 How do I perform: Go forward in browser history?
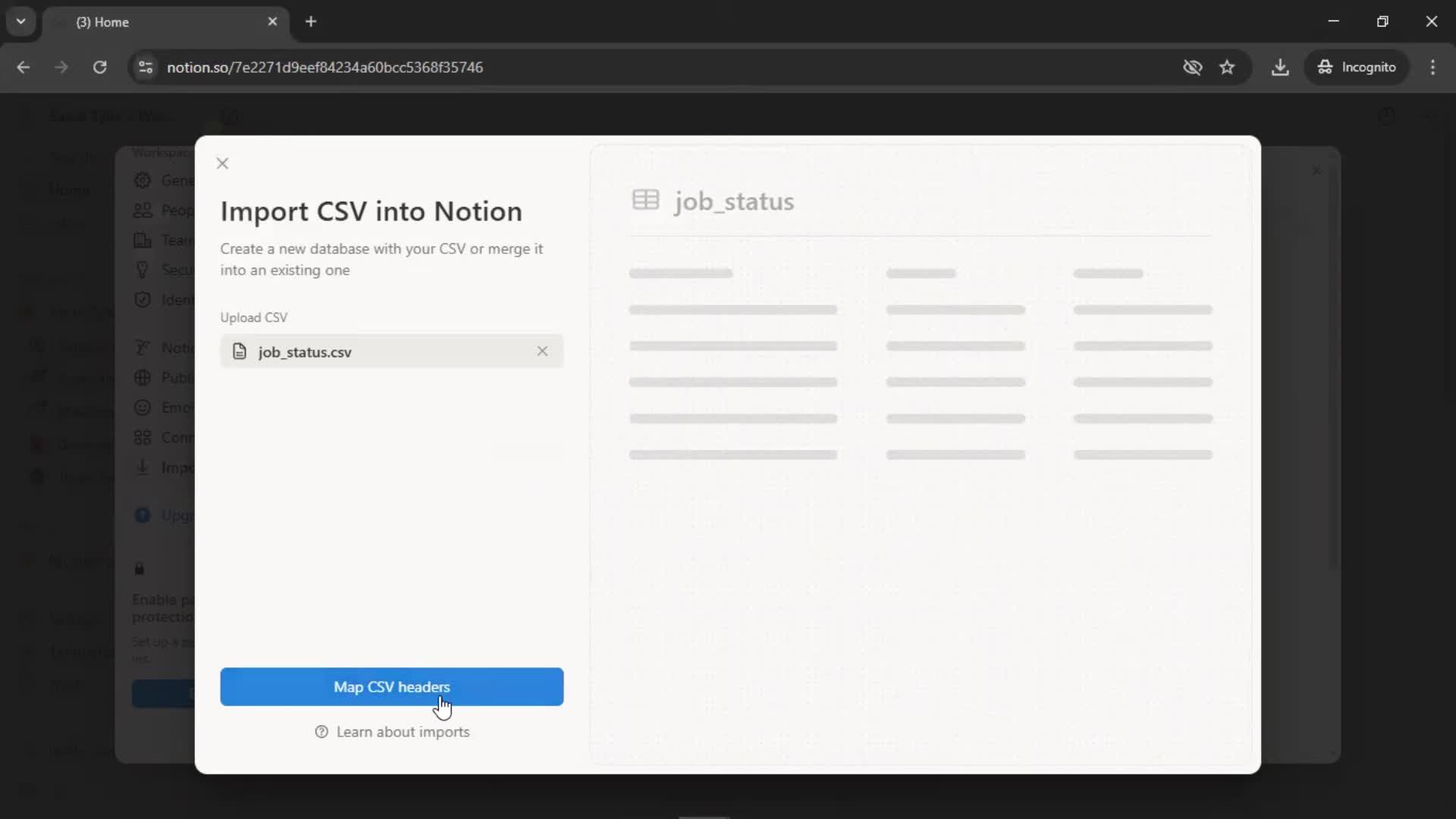(61, 67)
